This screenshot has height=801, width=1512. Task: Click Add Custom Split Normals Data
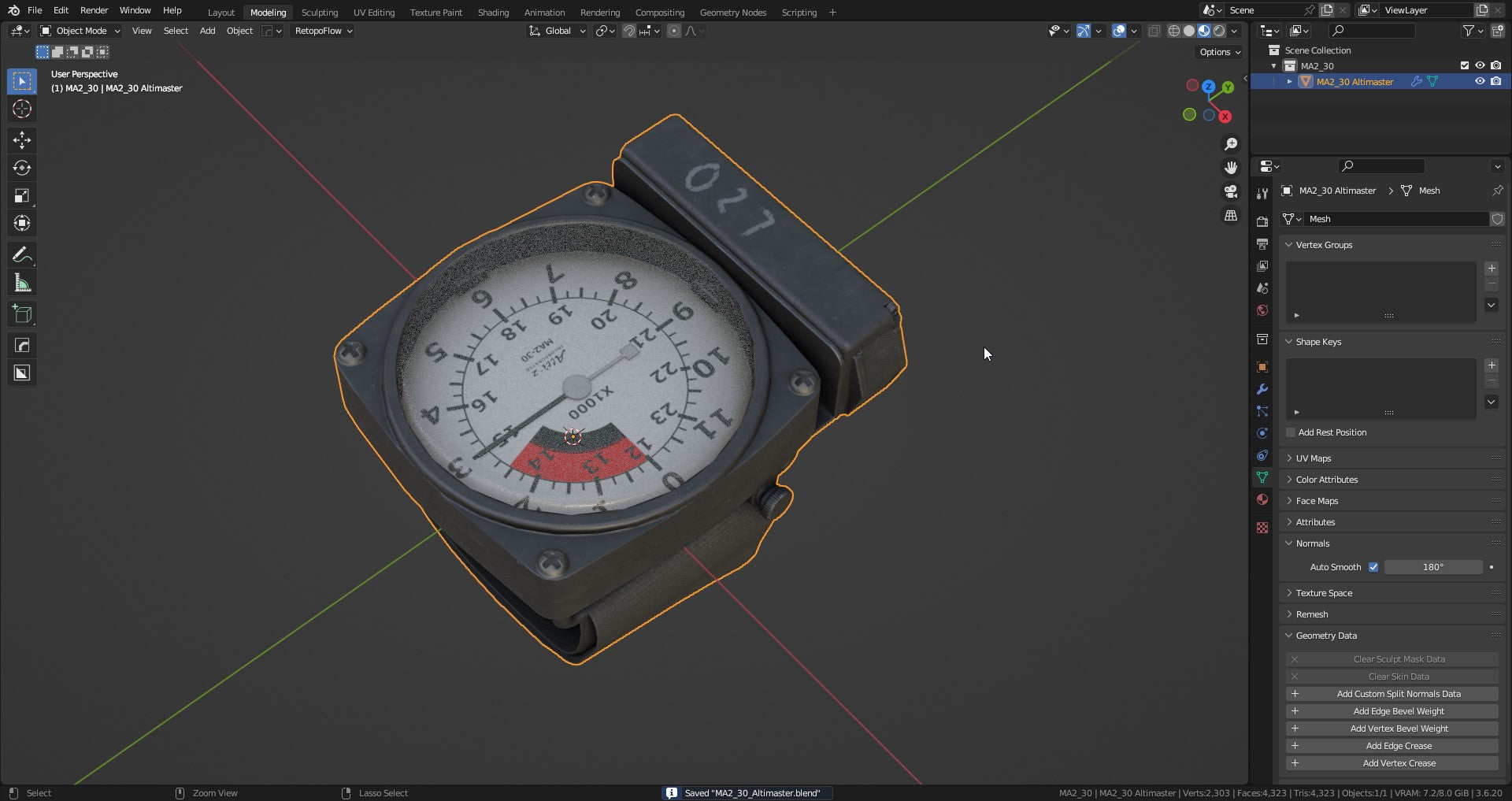point(1398,694)
